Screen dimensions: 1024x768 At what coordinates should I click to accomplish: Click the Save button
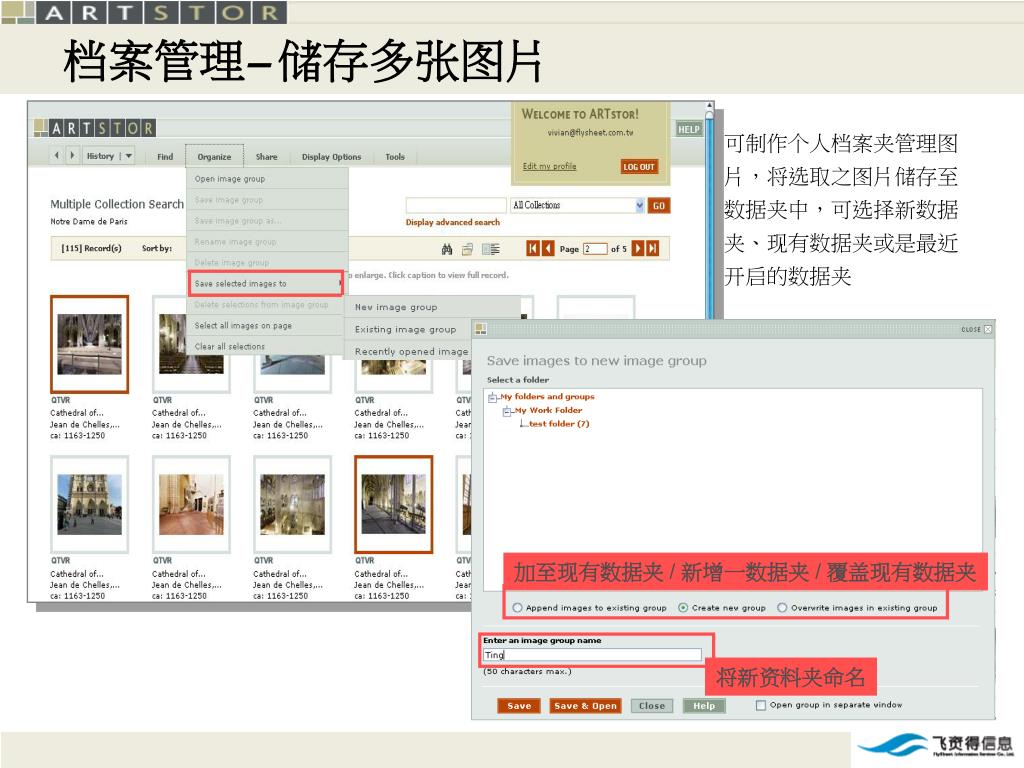pyautogui.click(x=519, y=706)
